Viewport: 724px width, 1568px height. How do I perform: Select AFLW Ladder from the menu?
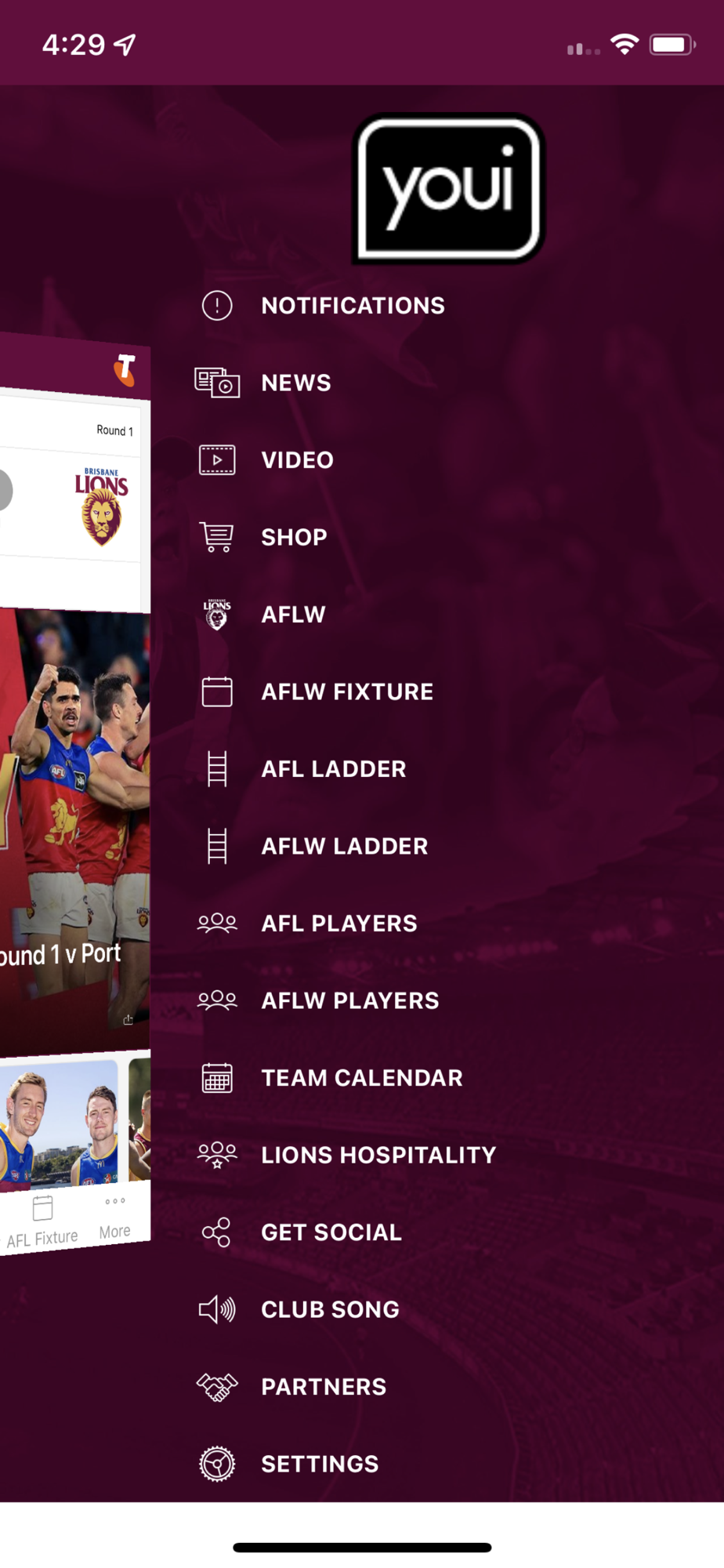tap(344, 846)
